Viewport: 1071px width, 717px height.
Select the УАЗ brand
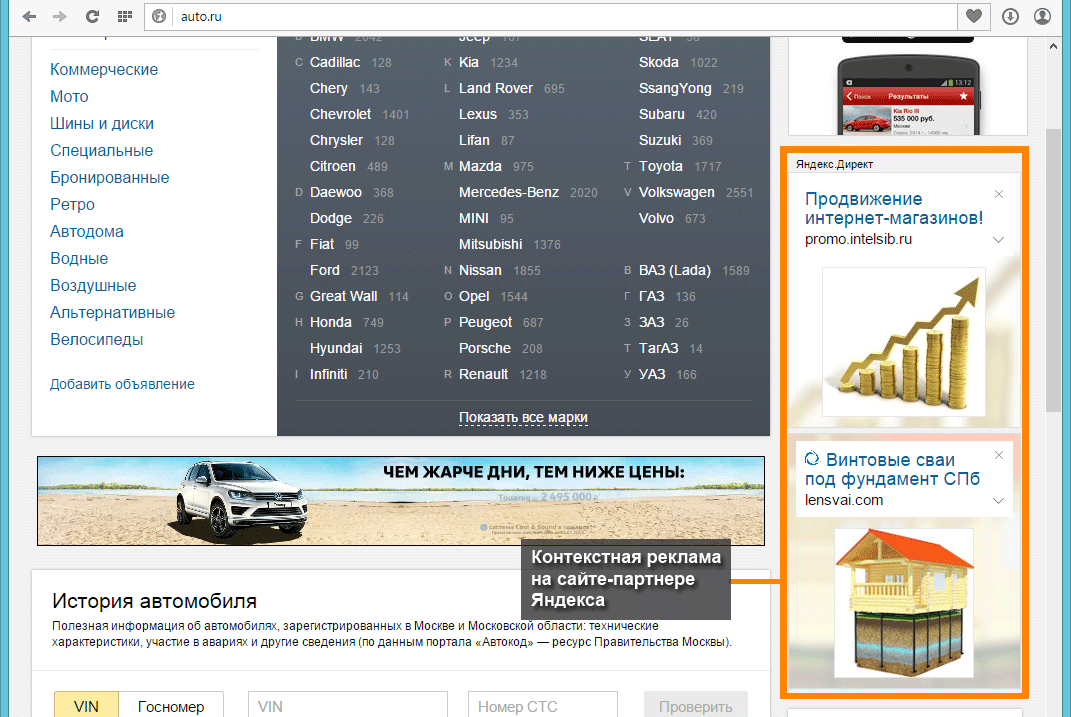point(652,374)
